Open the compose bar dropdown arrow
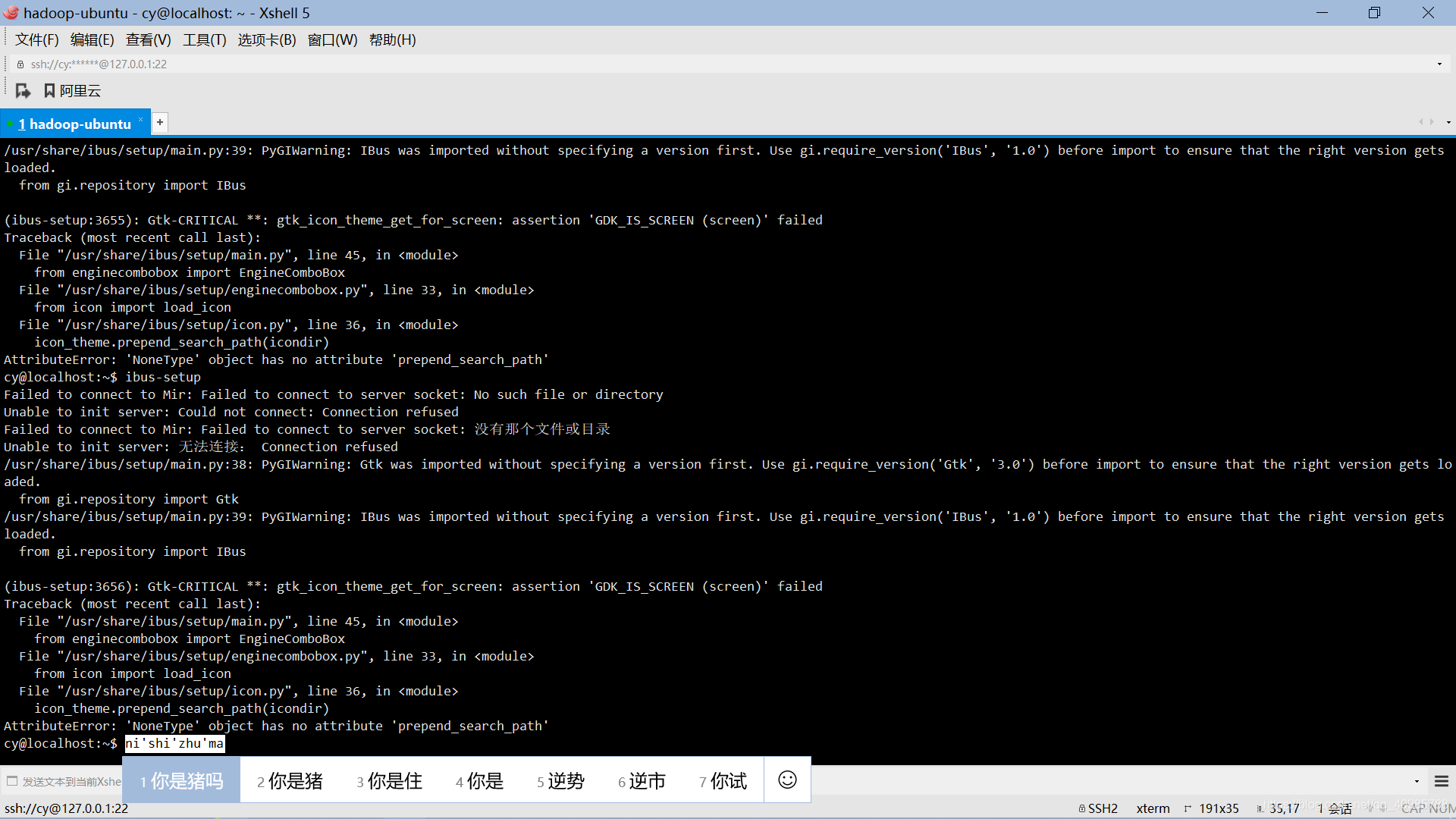Image resolution: width=1456 pixels, height=819 pixels. point(1417,781)
